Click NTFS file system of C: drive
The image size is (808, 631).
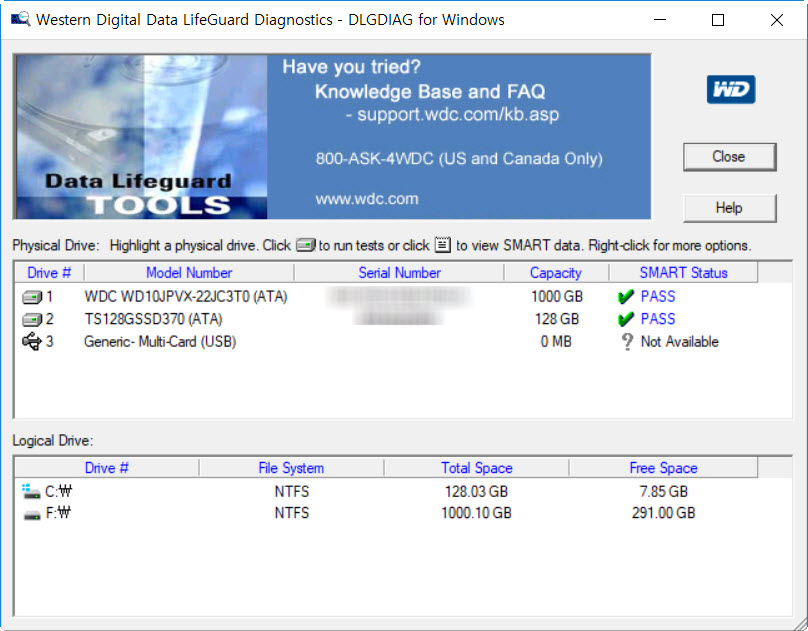pos(292,491)
